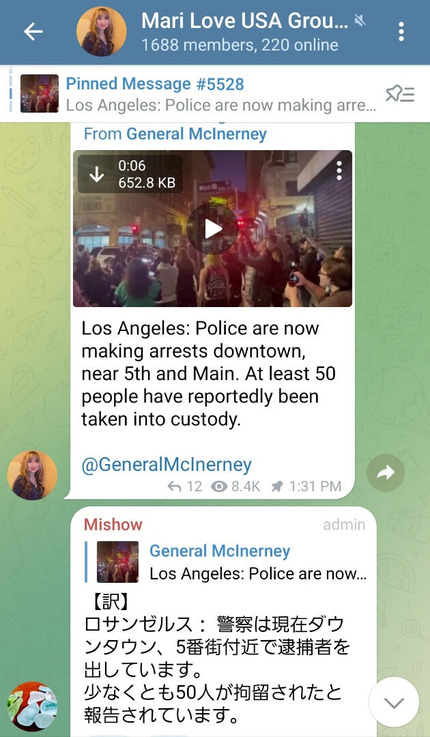Forward the message using share arrow
This screenshot has height=737, width=430.
tap(385, 473)
